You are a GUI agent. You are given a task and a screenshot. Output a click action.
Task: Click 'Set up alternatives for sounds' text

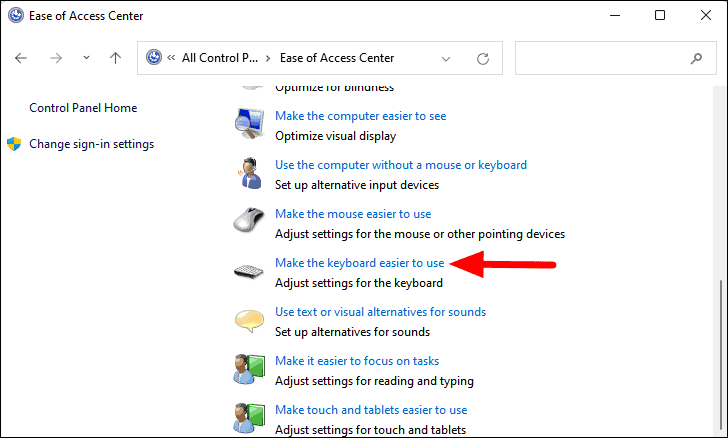click(x=352, y=332)
